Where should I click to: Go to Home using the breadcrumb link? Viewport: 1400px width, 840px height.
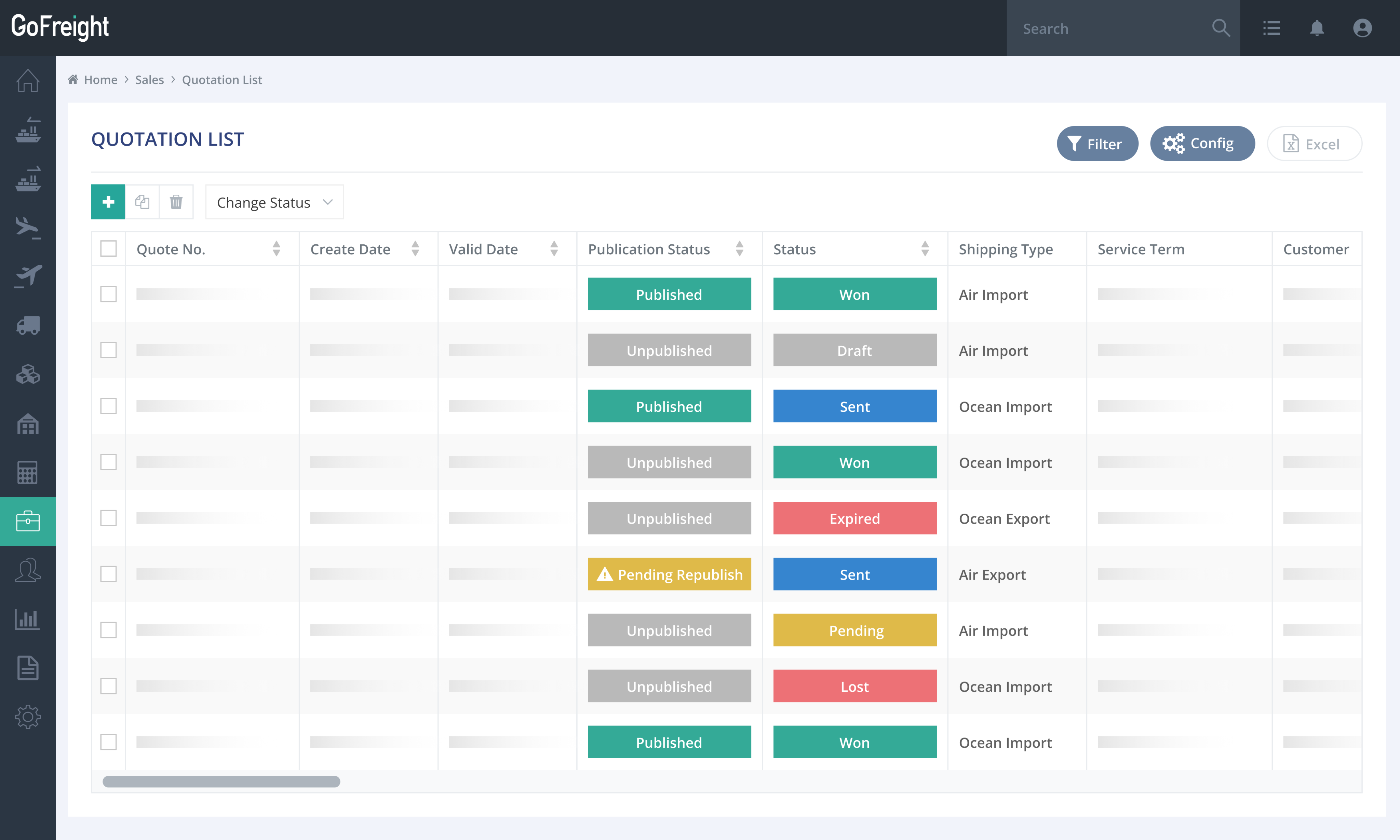(x=100, y=79)
